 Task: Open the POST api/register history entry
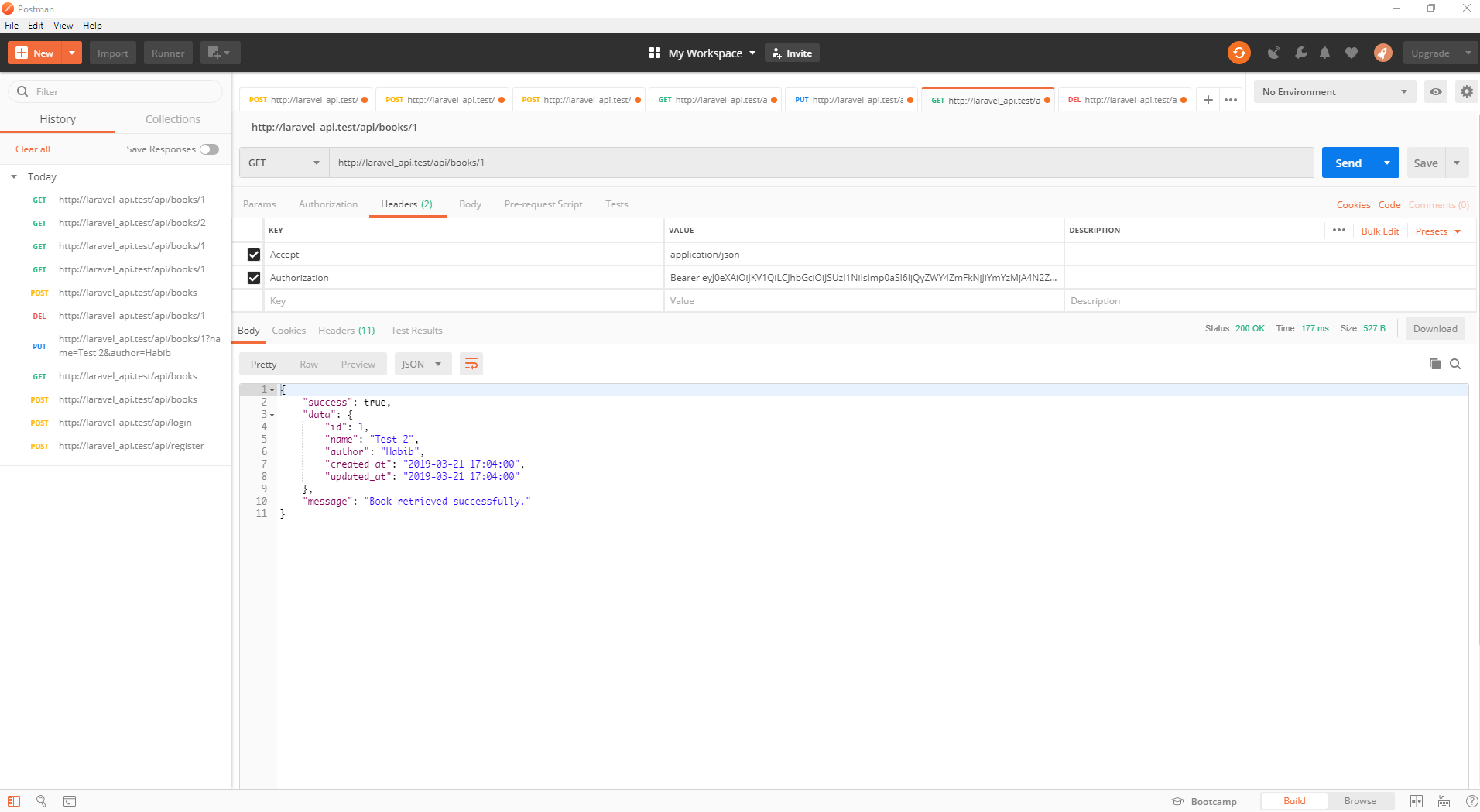[116, 446]
